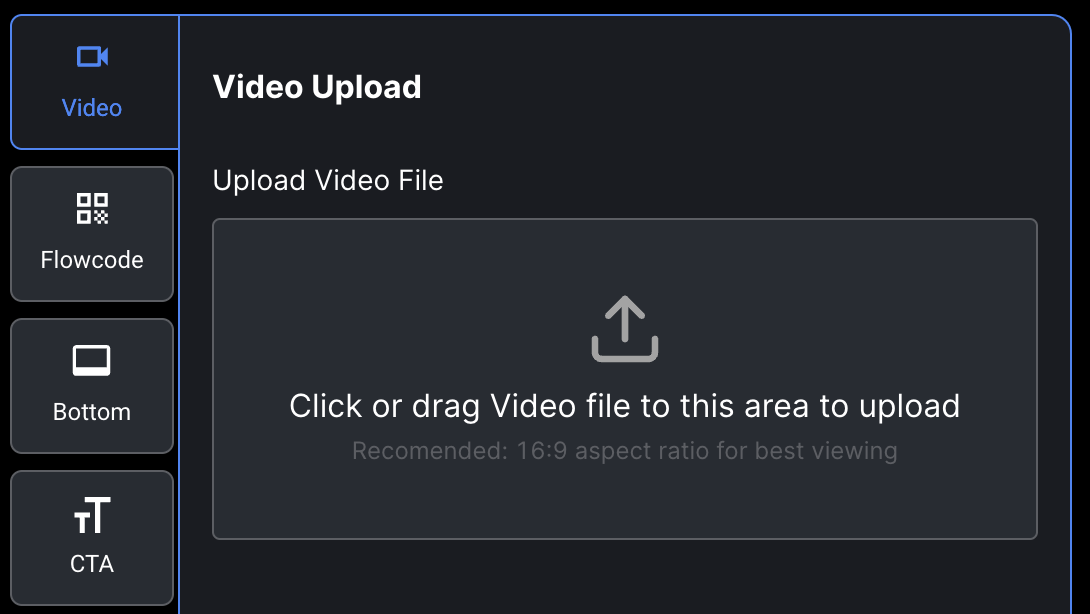
Task: Click the Upload Video File label
Action: coord(327,181)
